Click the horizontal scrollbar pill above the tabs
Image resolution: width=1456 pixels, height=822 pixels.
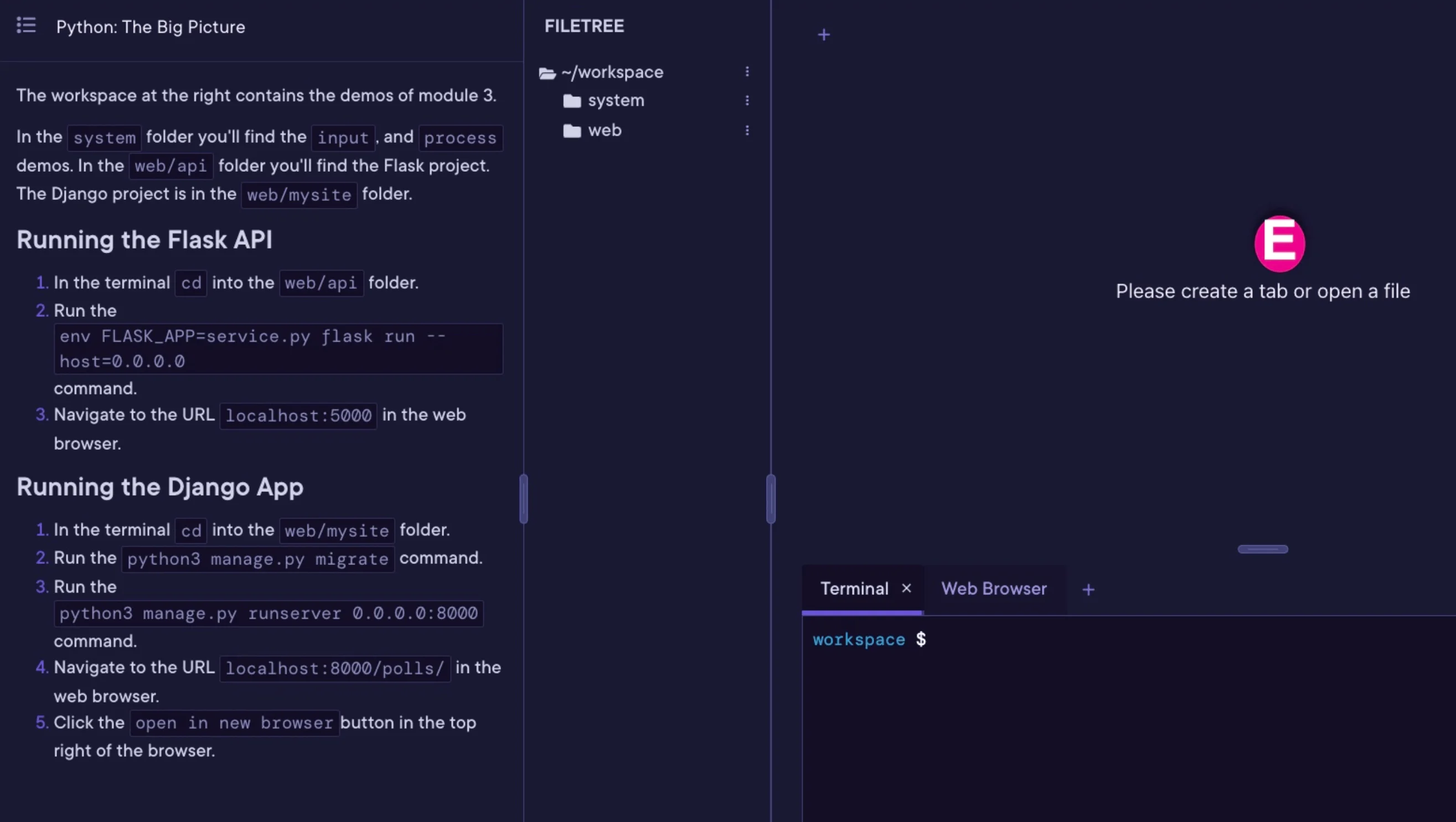point(1263,549)
